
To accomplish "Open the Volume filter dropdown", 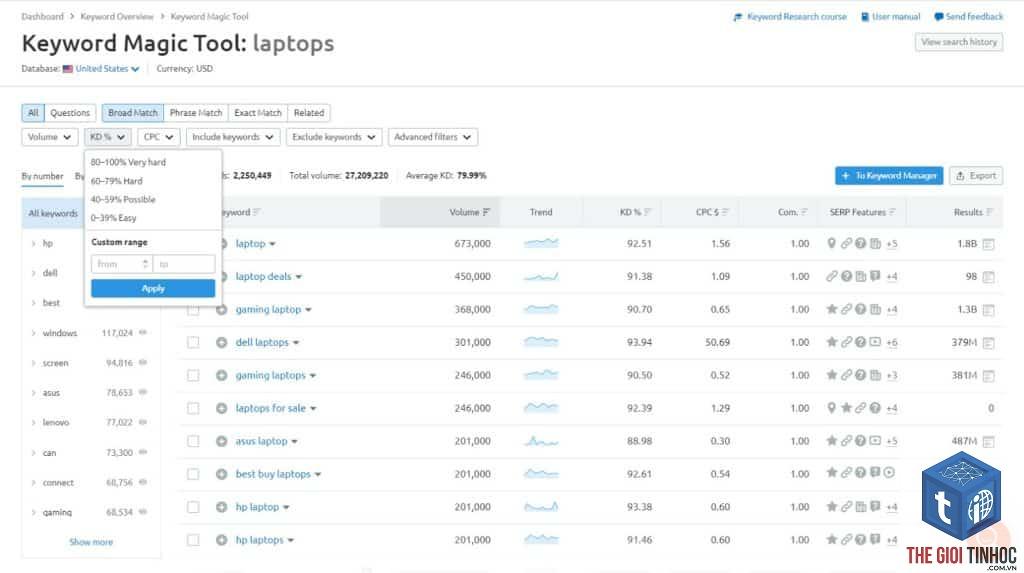I will (50, 137).
